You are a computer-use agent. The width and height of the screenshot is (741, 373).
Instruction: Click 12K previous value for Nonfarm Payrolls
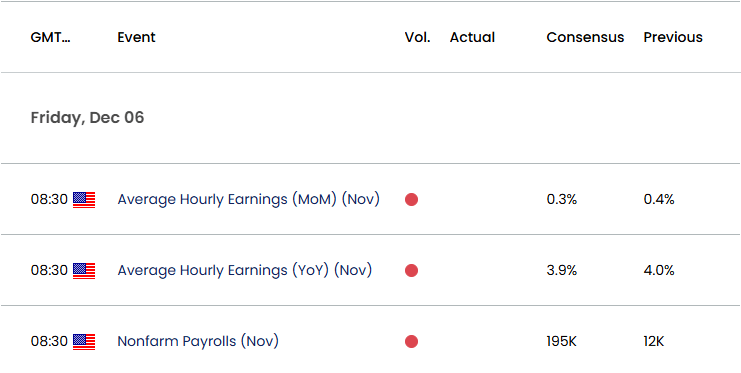click(654, 341)
